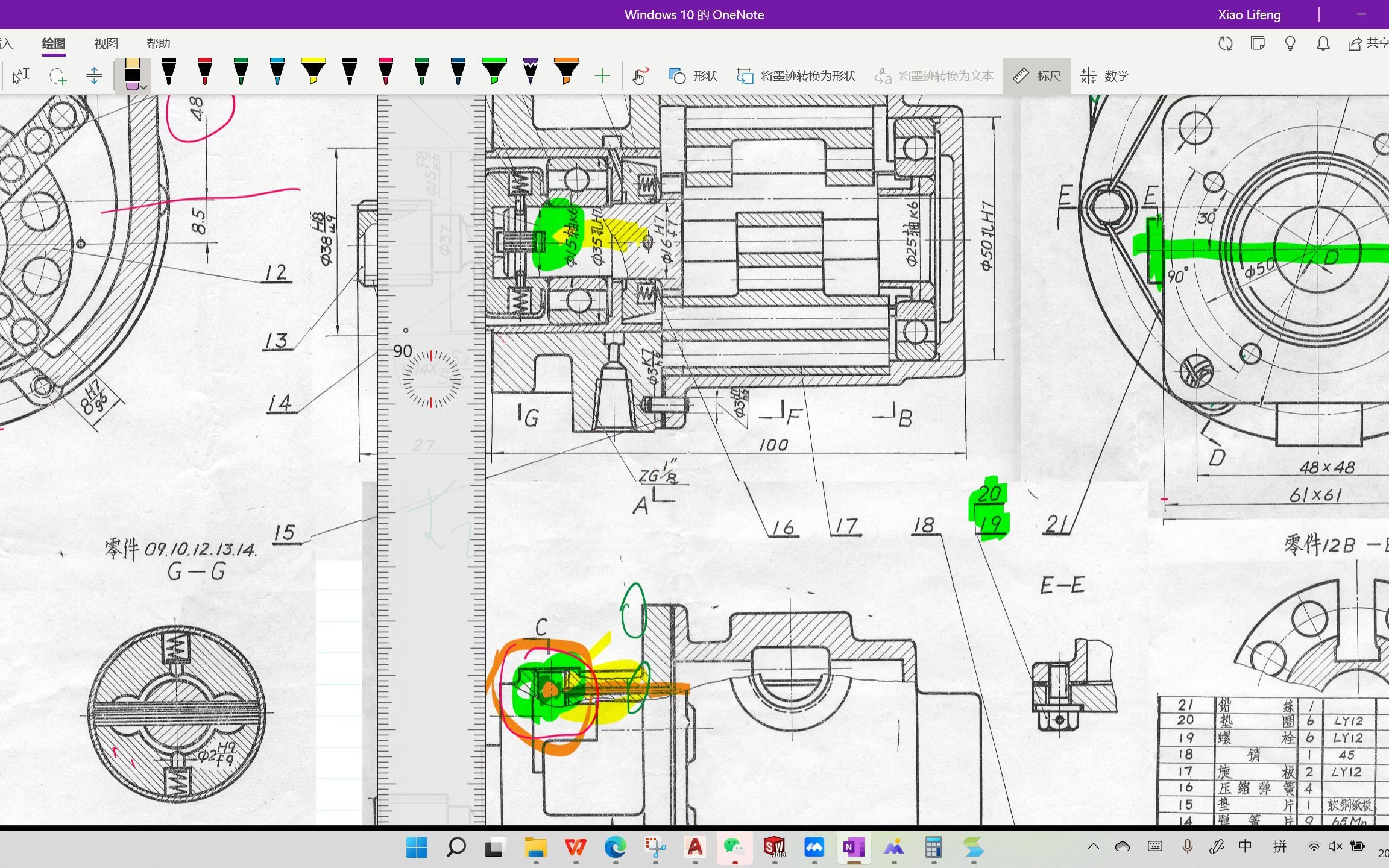Open the notebook feed/pages icon
This screenshot has width=1389, height=868.
pyautogui.click(x=1258, y=43)
